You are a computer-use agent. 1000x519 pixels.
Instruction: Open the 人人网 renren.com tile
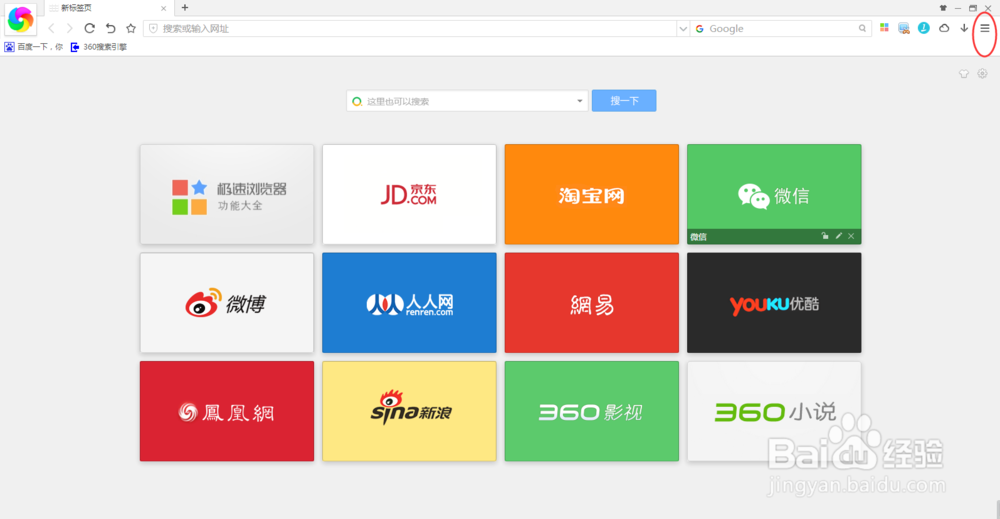(409, 303)
